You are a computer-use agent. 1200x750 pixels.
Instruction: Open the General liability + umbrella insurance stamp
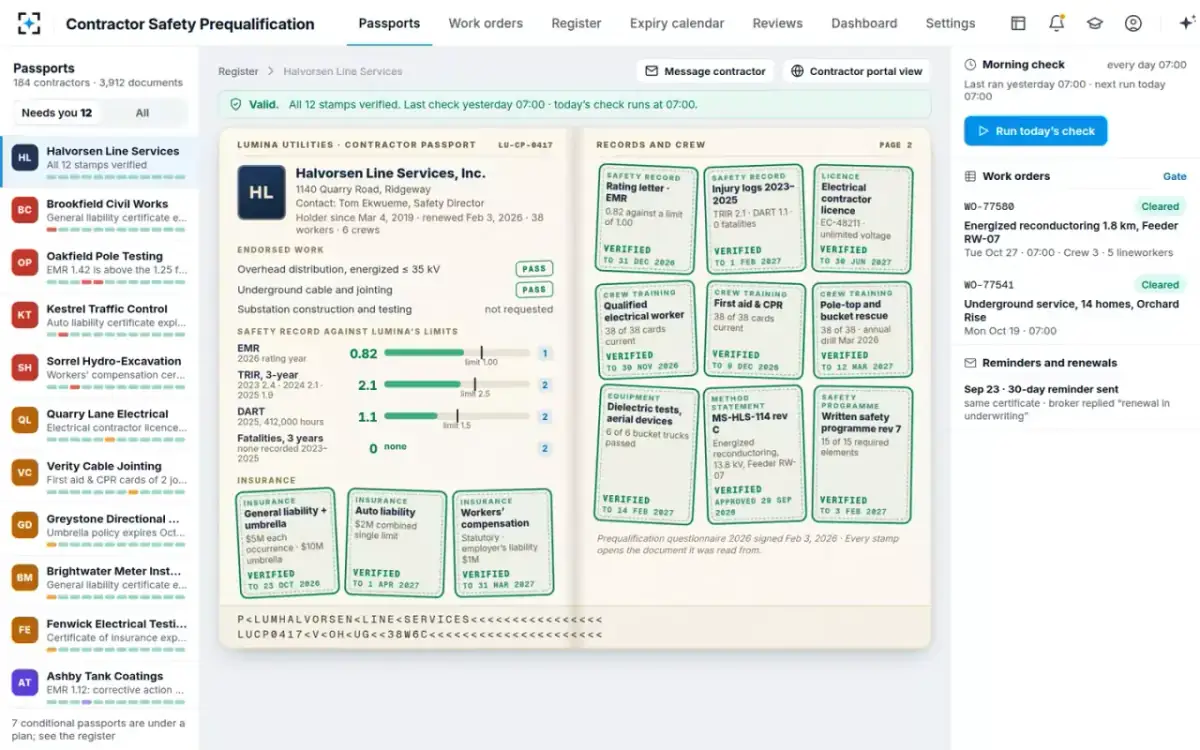tap(287, 542)
